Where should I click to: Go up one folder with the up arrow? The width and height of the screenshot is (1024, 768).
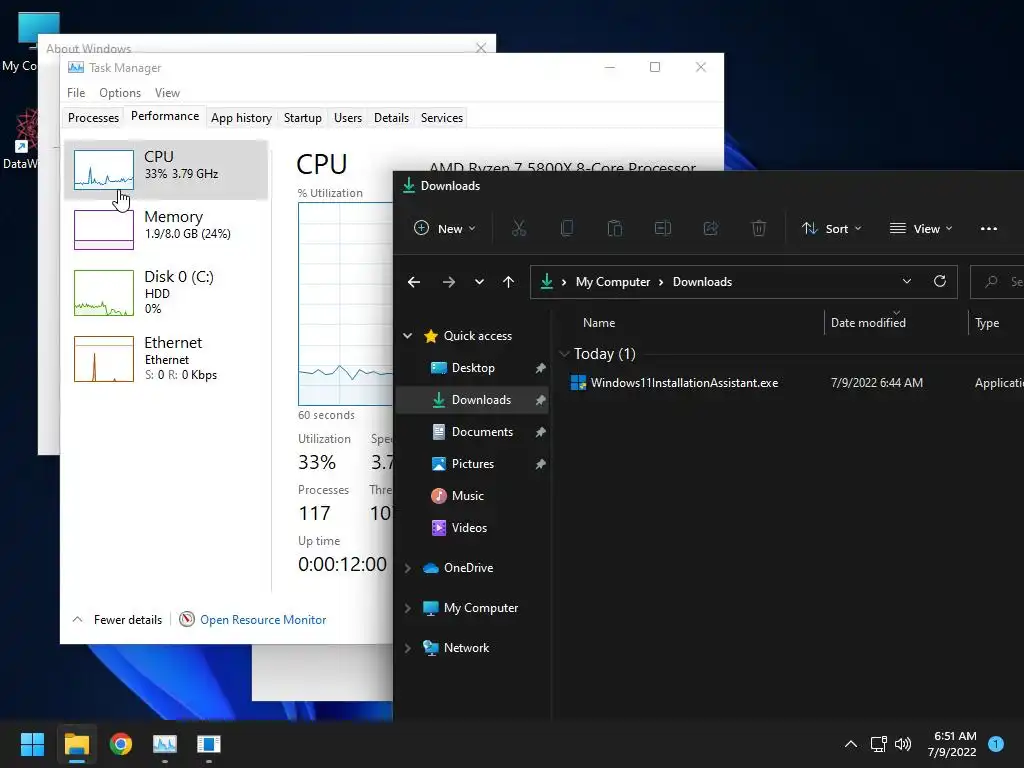point(508,281)
